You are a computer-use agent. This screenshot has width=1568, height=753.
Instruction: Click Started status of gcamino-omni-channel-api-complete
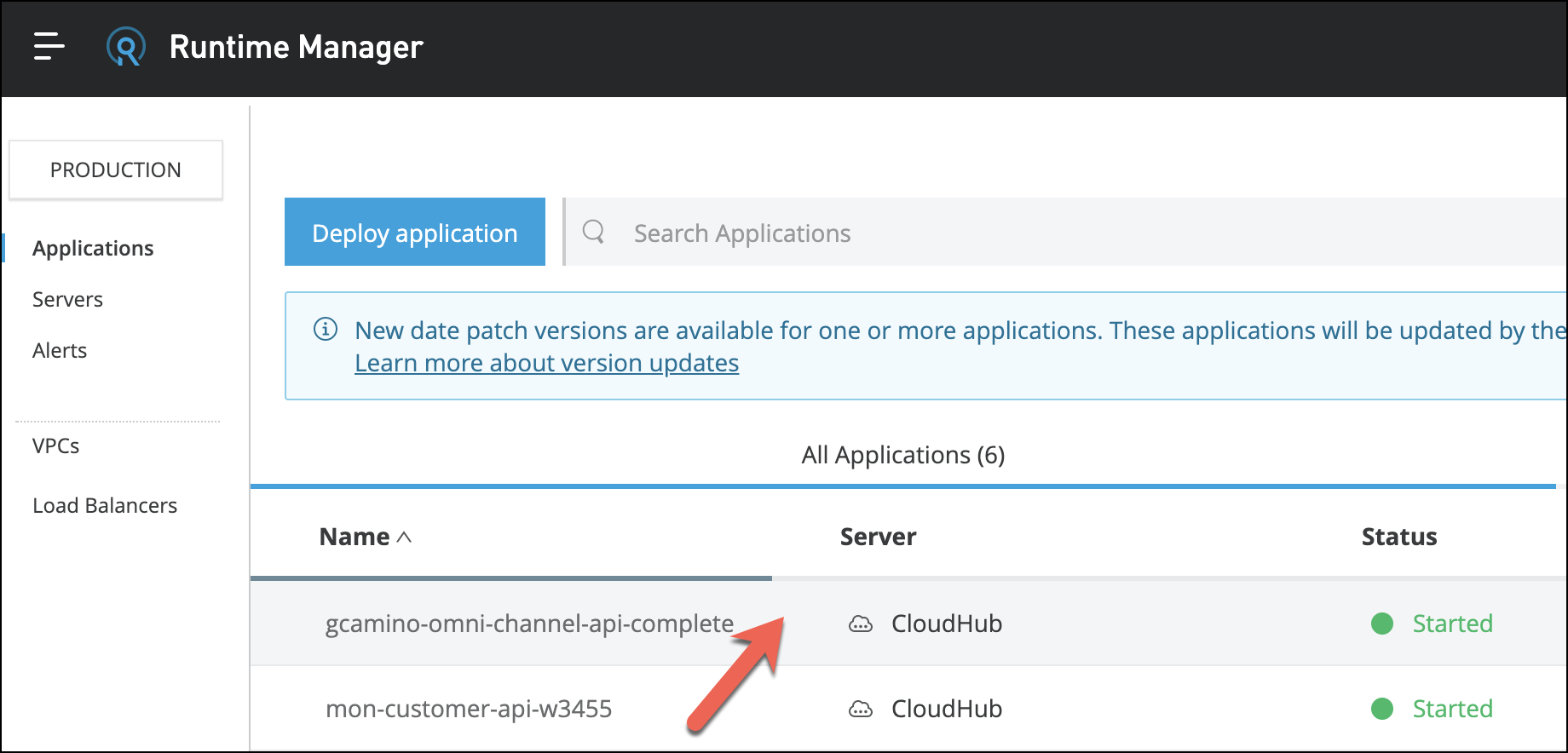1452,624
